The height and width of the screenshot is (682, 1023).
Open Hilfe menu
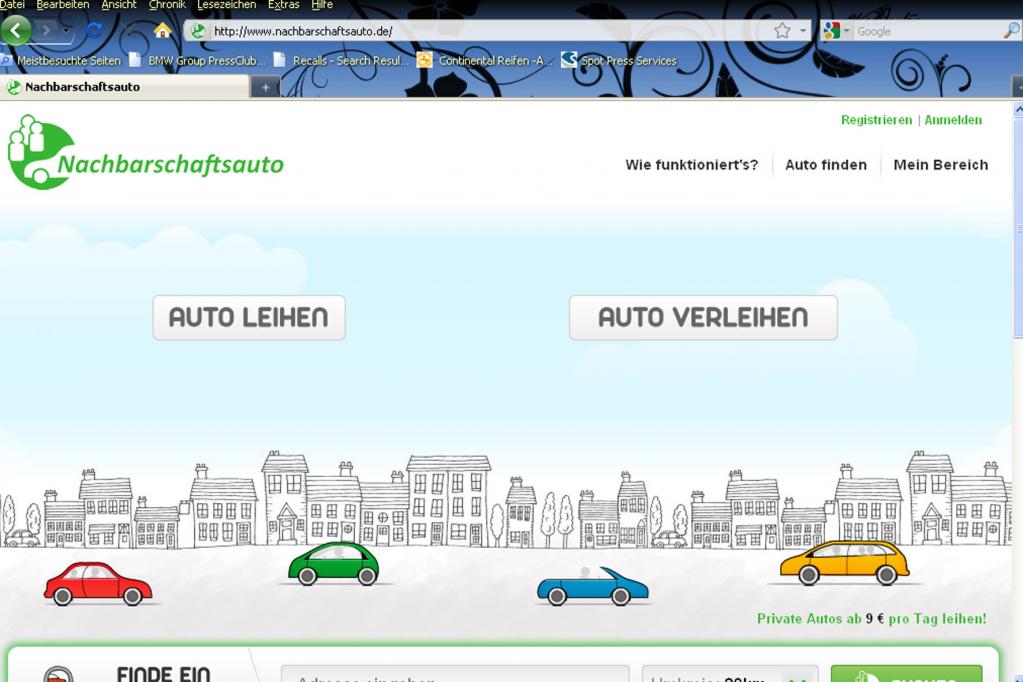pos(322,5)
